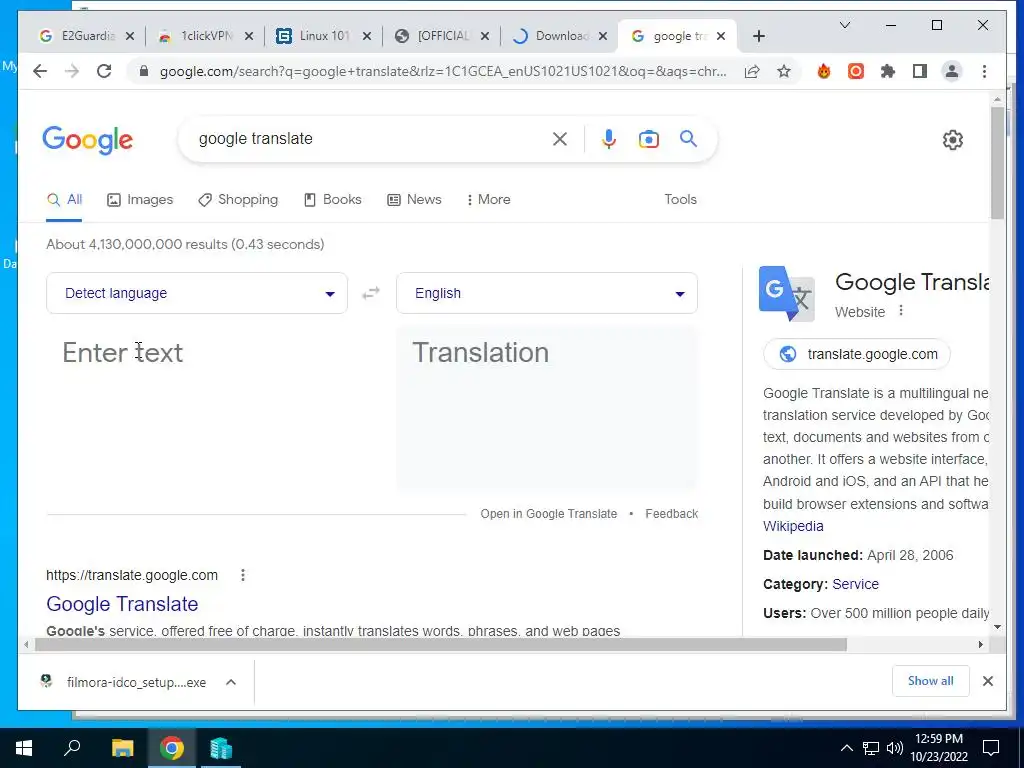Open Chrome's three-dot menu
The width and height of the screenshot is (1024, 768).
coord(984,71)
